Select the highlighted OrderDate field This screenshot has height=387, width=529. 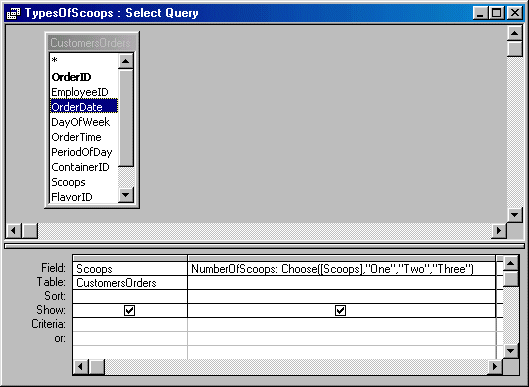tap(84, 107)
